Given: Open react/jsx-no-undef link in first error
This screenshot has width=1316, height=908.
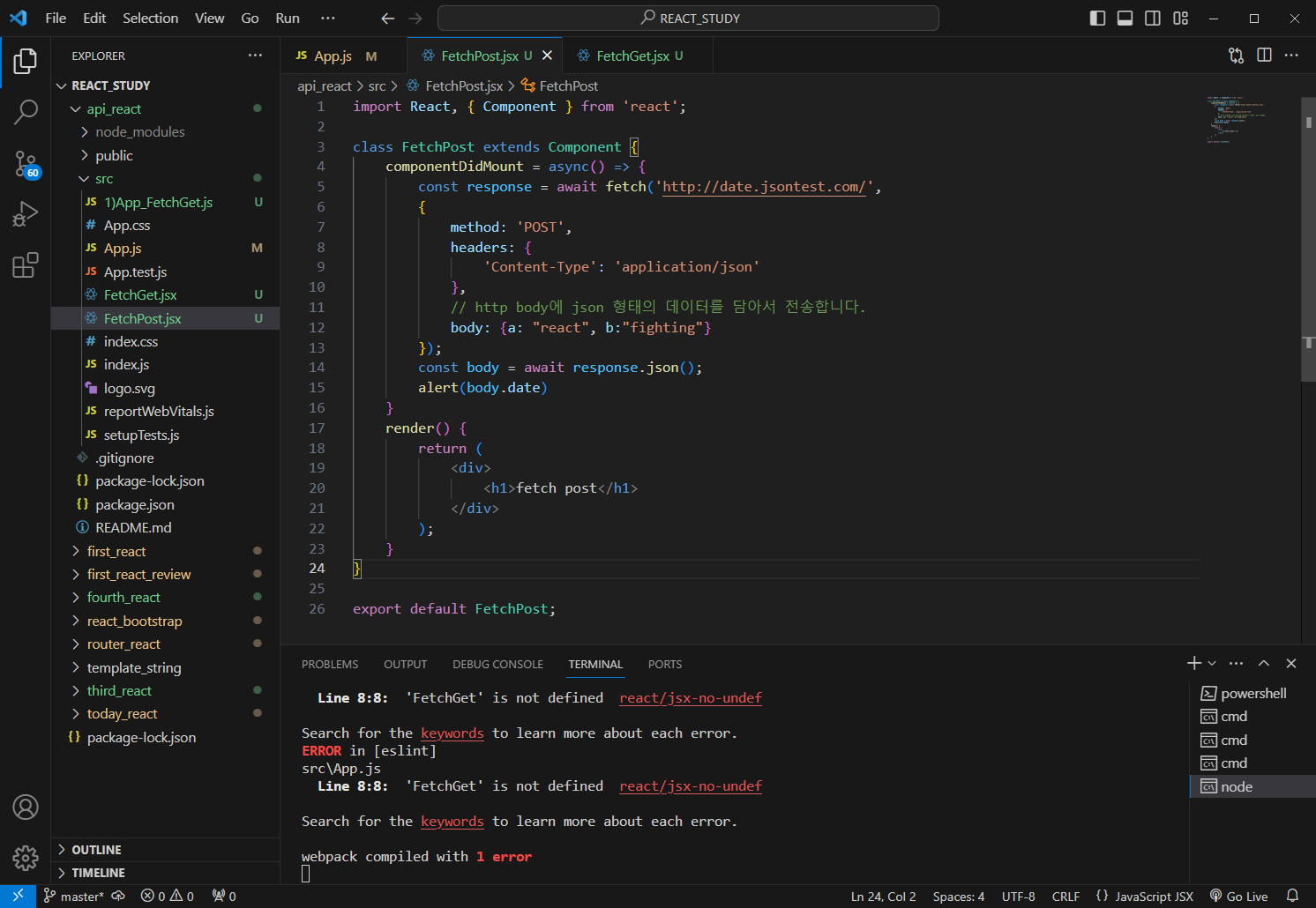Looking at the screenshot, I should coord(691,698).
